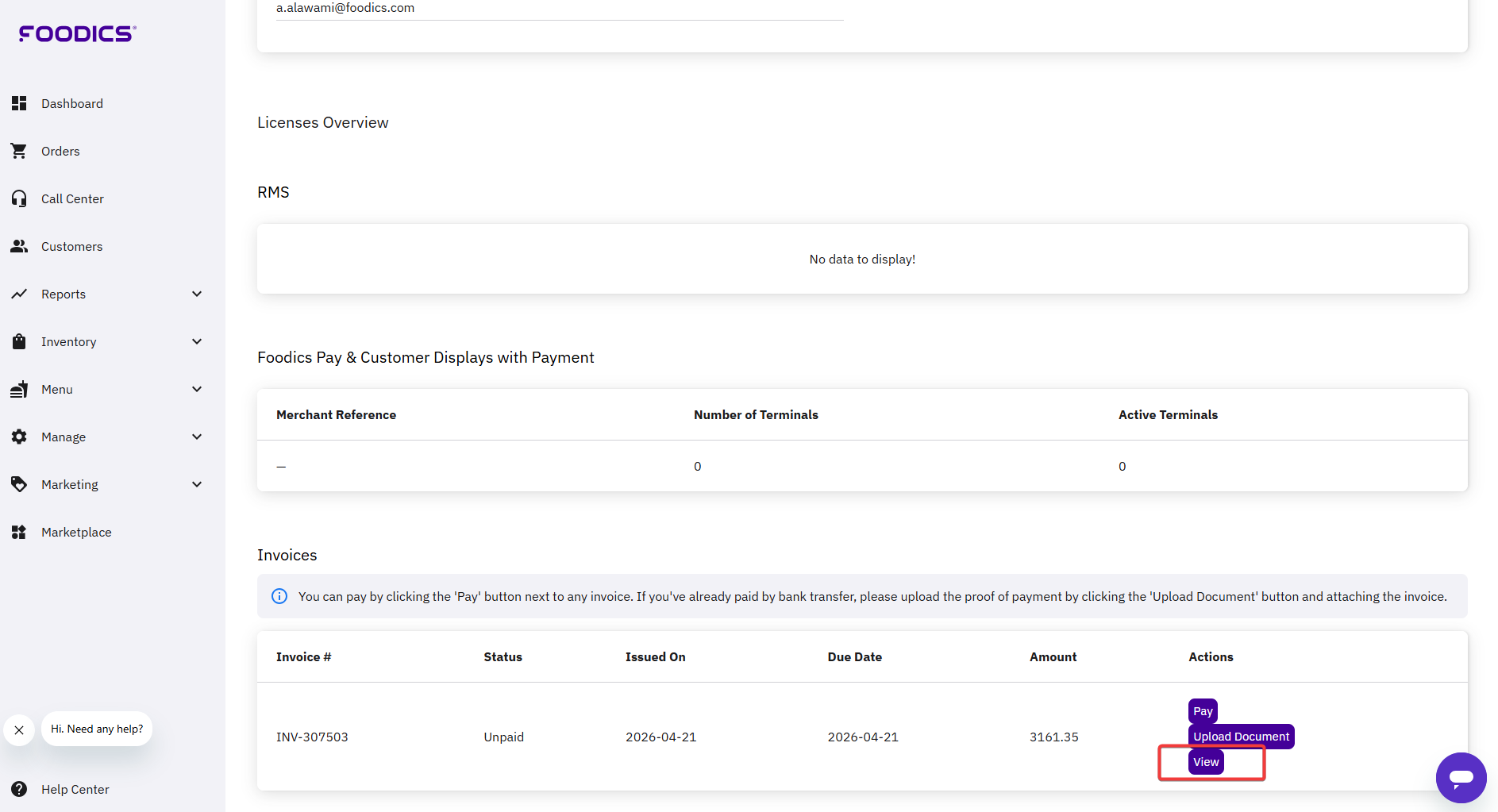Click the Marketing tag icon
The width and height of the screenshot is (1498, 812).
[x=19, y=484]
